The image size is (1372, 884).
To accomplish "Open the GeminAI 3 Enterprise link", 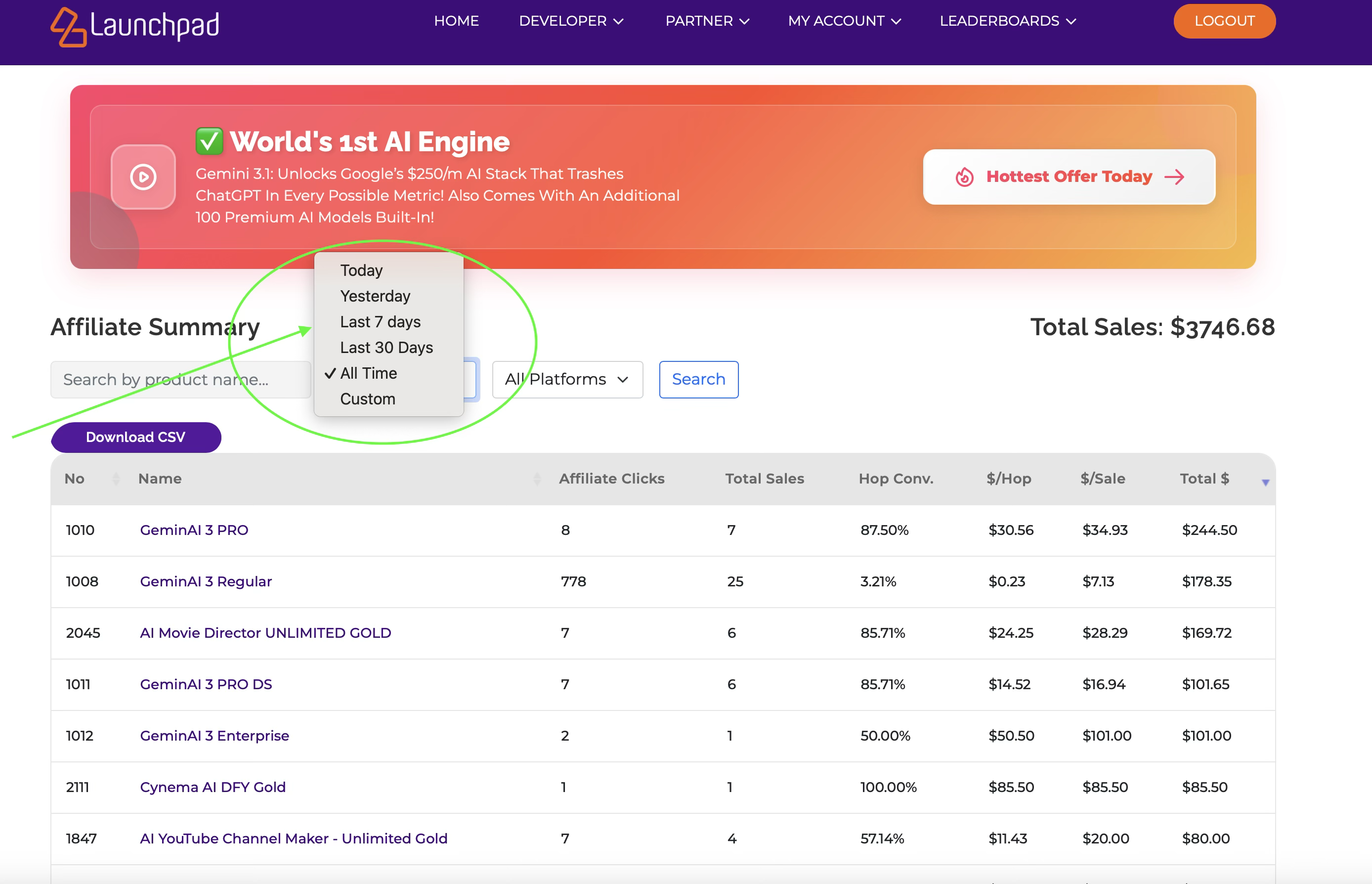I will (x=214, y=736).
